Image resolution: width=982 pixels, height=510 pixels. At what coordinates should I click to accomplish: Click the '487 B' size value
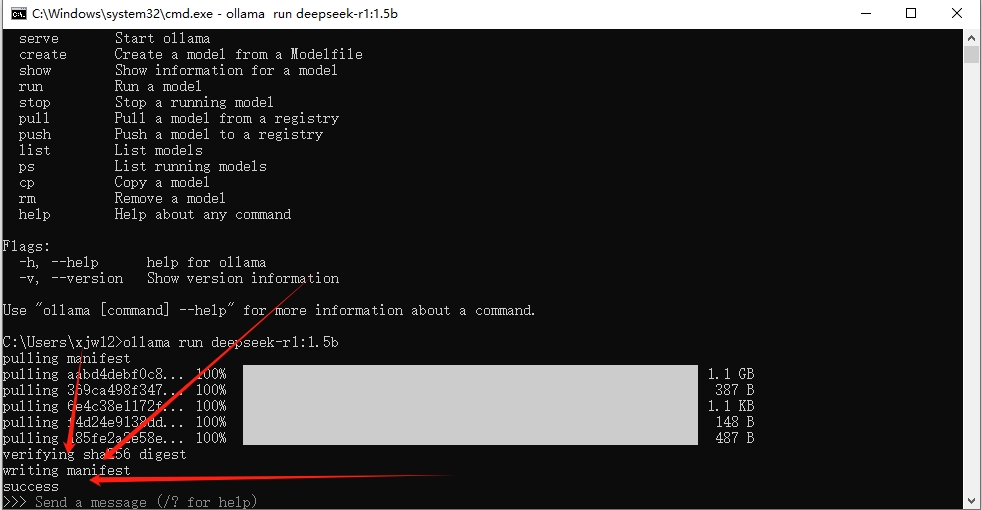(735, 438)
